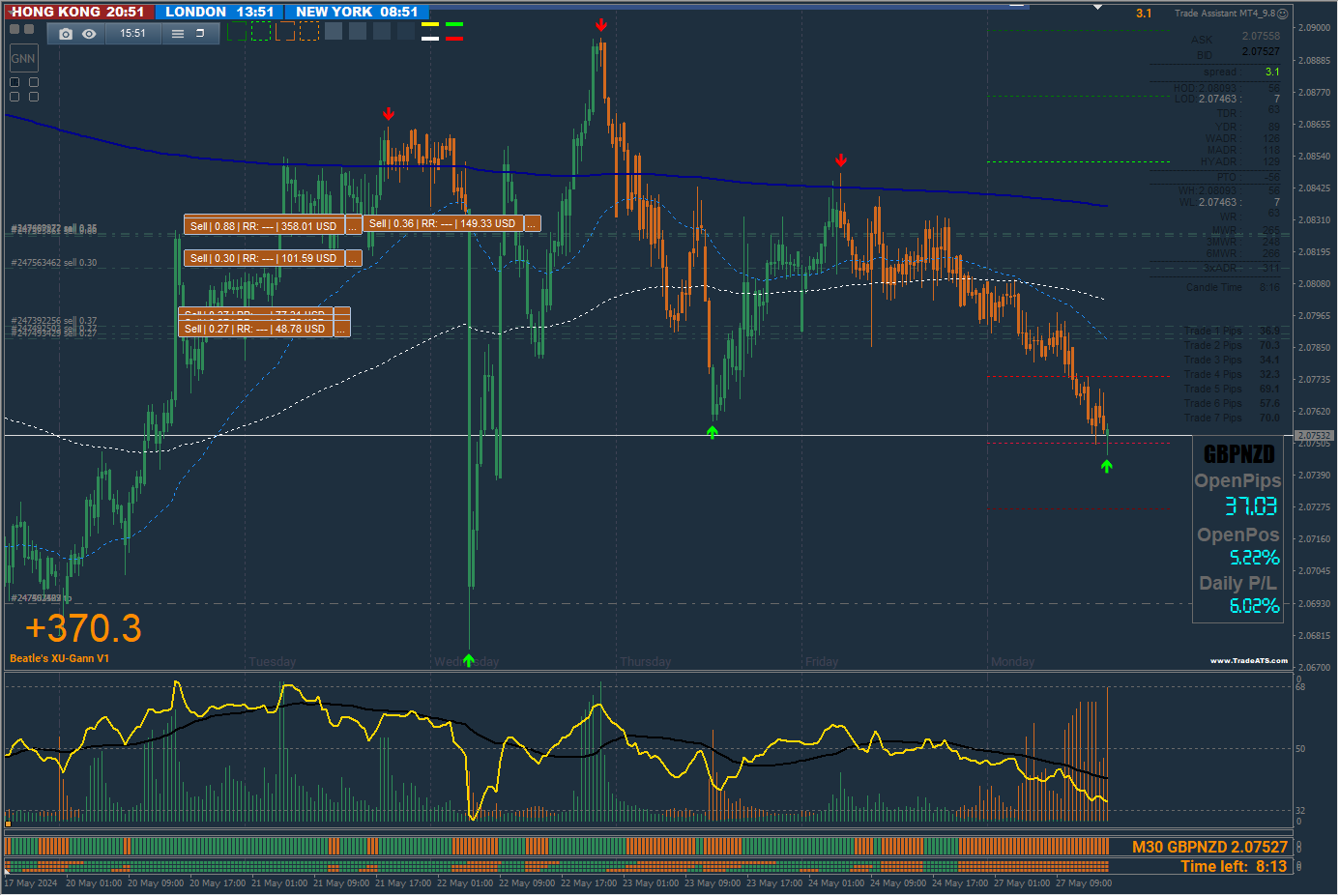The image size is (1339, 896).
Task: Pick the yellow line color swatch
Action: coord(430,25)
